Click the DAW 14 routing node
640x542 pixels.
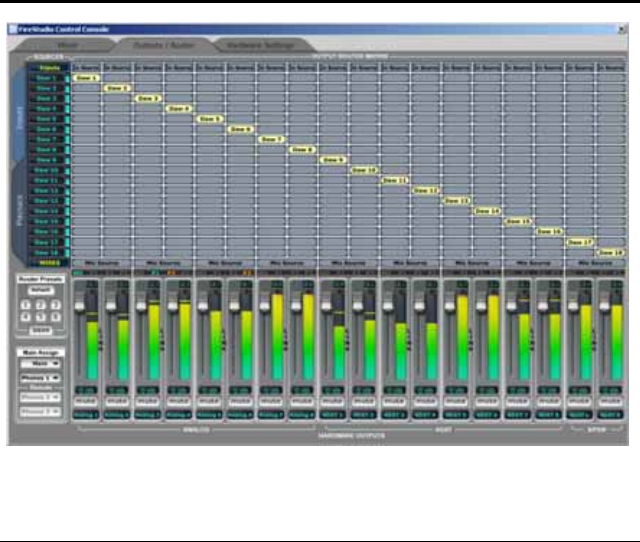pos(488,211)
